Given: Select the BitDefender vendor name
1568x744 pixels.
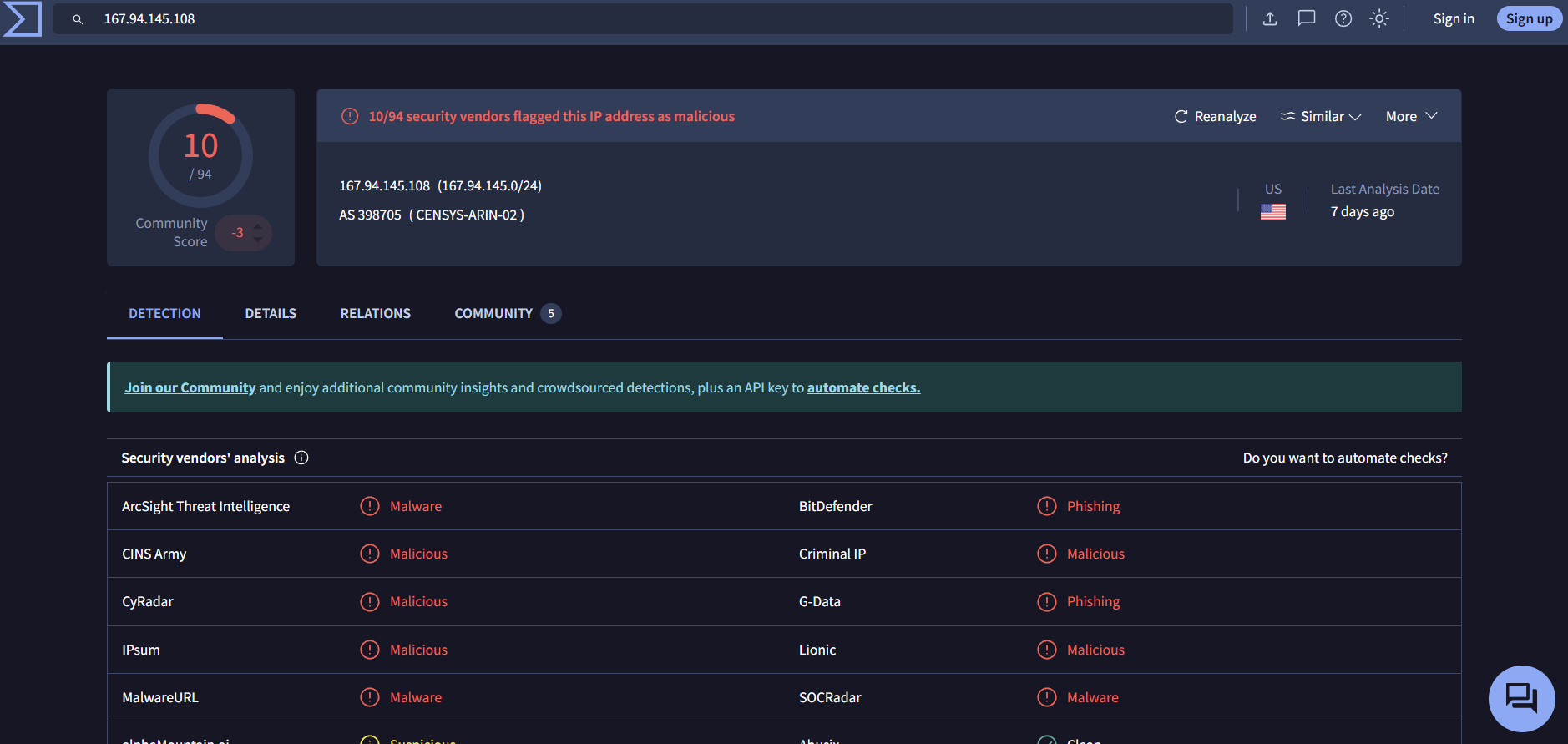Looking at the screenshot, I should pos(835,506).
